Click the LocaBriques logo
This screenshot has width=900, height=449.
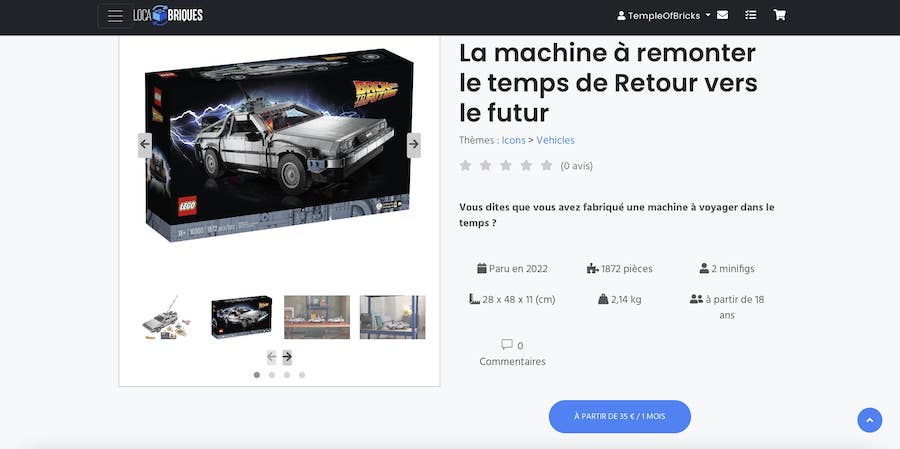(x=168, y=16)
